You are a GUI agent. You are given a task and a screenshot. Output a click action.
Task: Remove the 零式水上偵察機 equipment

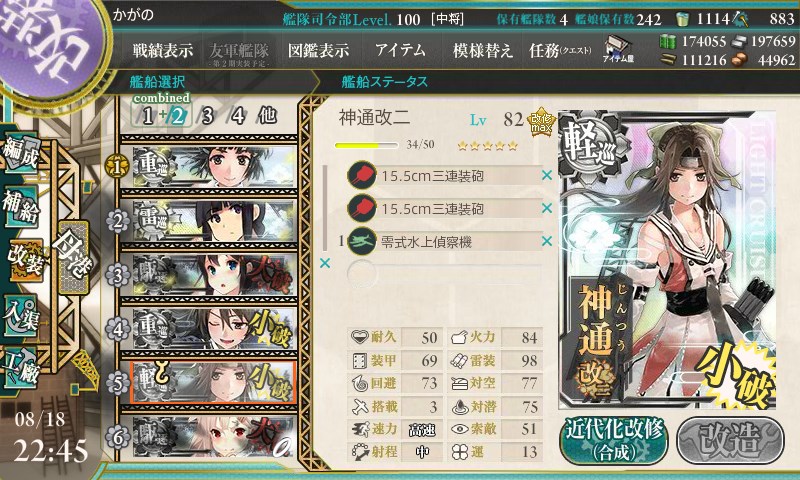click(547, 241)
